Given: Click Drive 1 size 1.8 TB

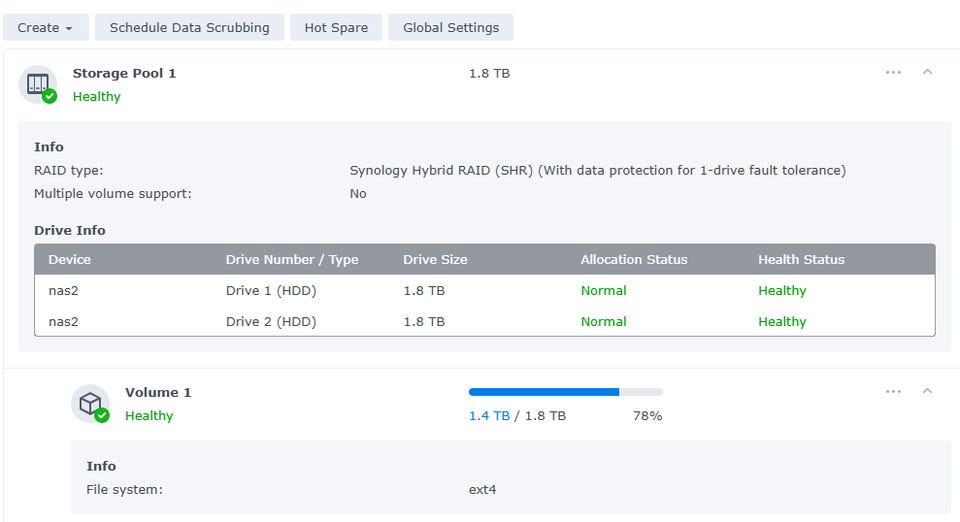Looking at the screenshot, I should [x=424, y=291].
